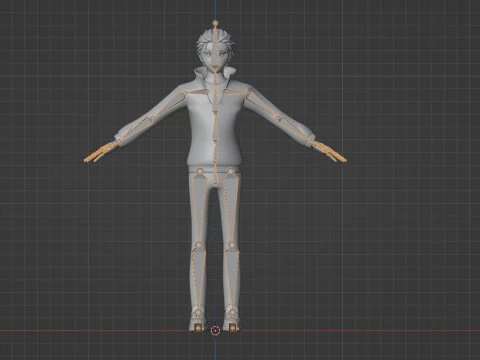This screenshot has height=360, width=480.
Task: Select the lower spine bone above the waist
Action: pyautogui.click(x=215, y=154)
